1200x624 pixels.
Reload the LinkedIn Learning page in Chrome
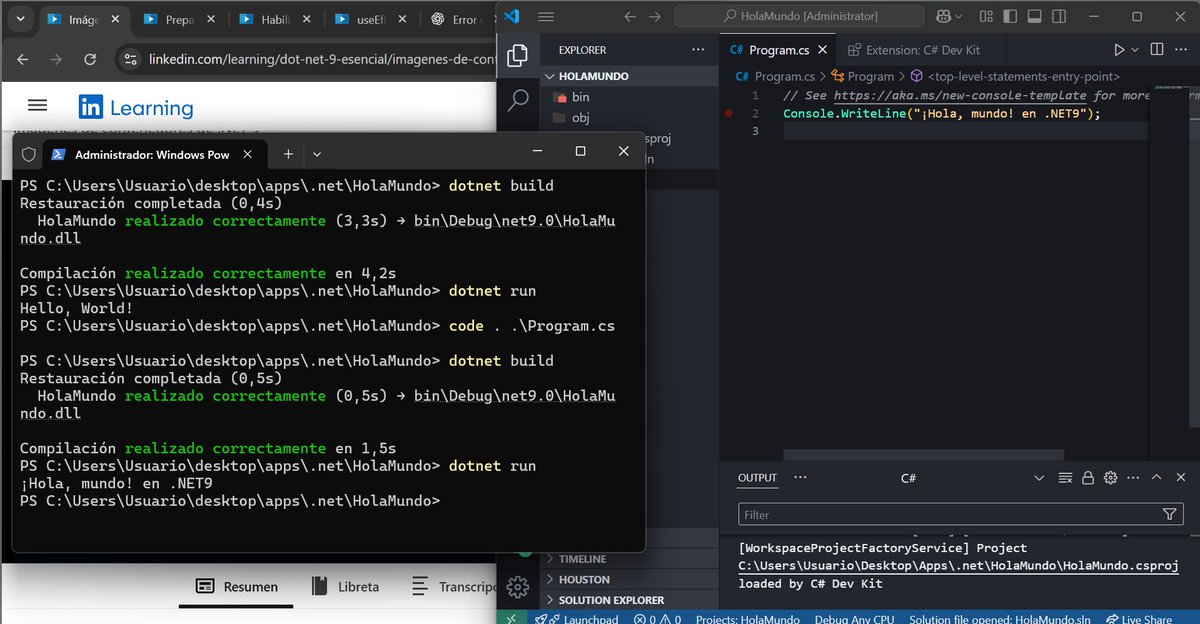pos(90,60)
